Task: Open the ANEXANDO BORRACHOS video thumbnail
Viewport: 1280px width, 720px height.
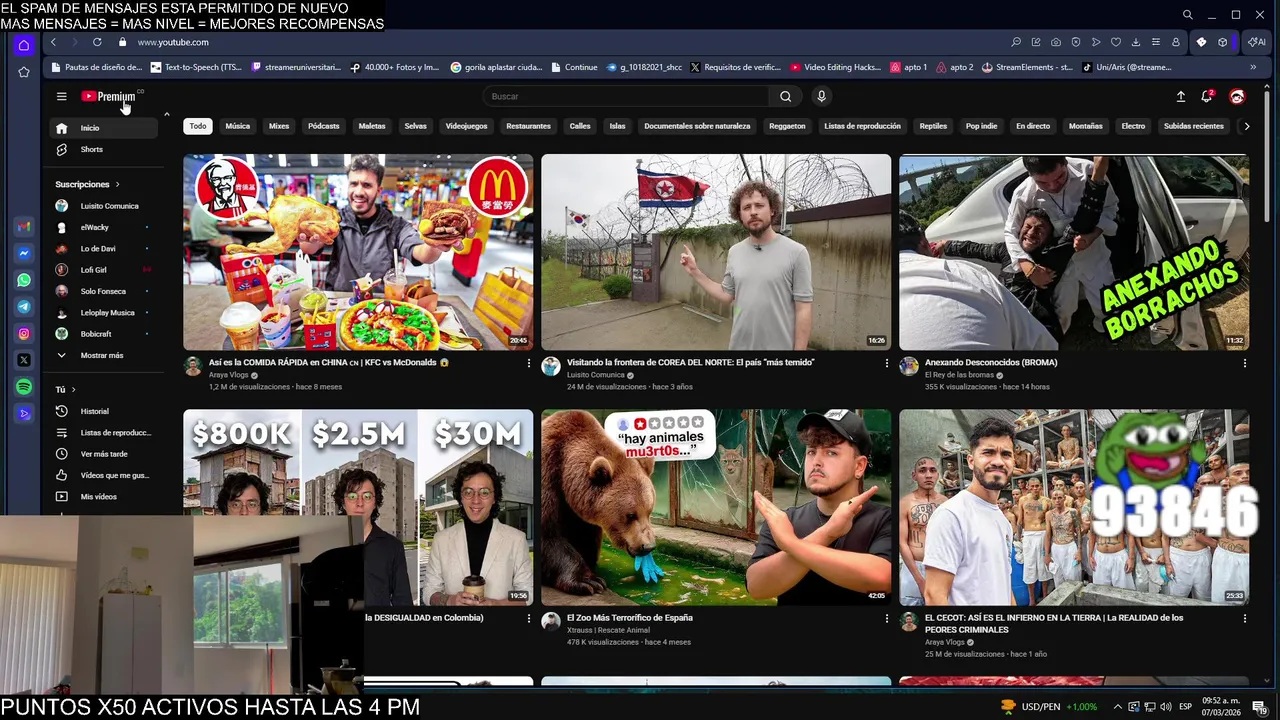Action: [x=1074, y=252]
